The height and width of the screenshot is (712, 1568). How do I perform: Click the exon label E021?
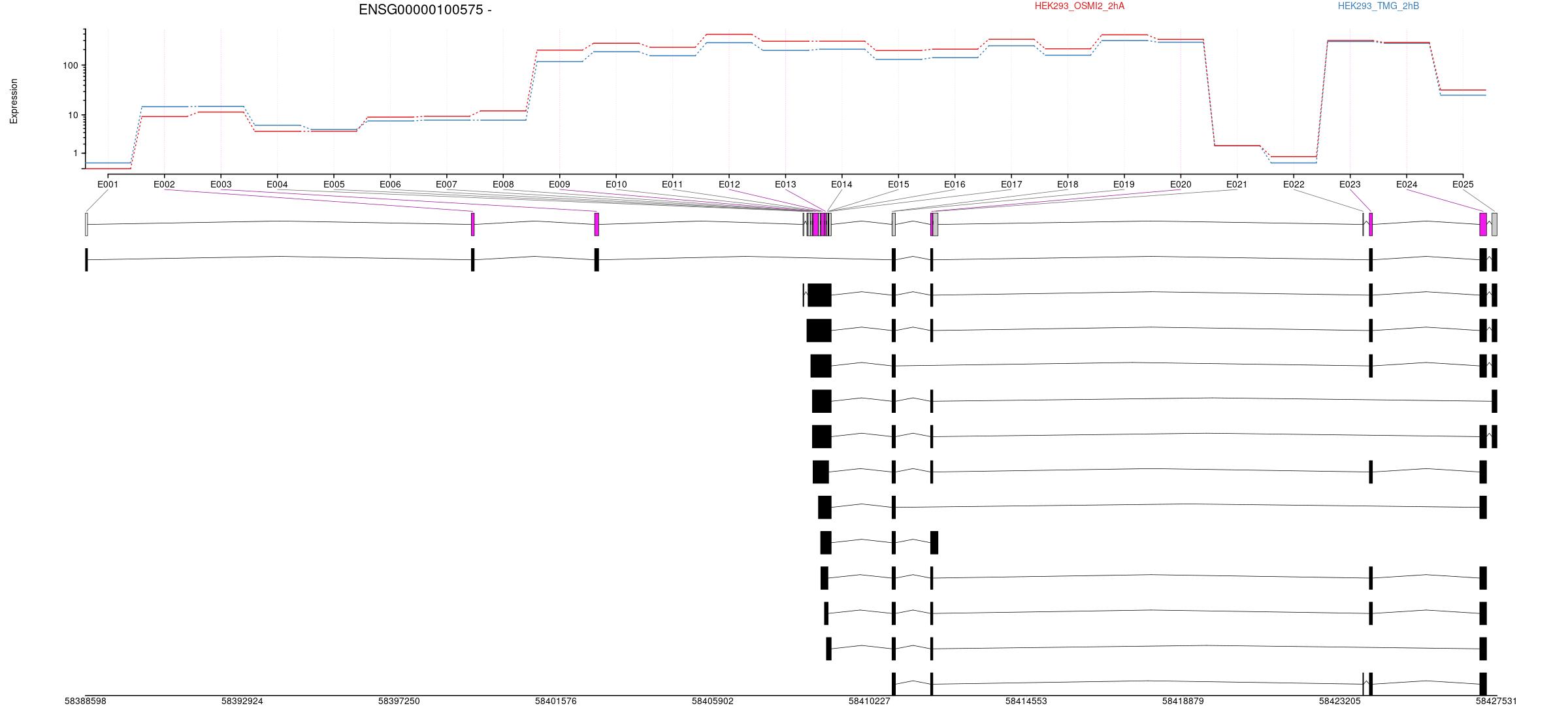point(1237,184)
